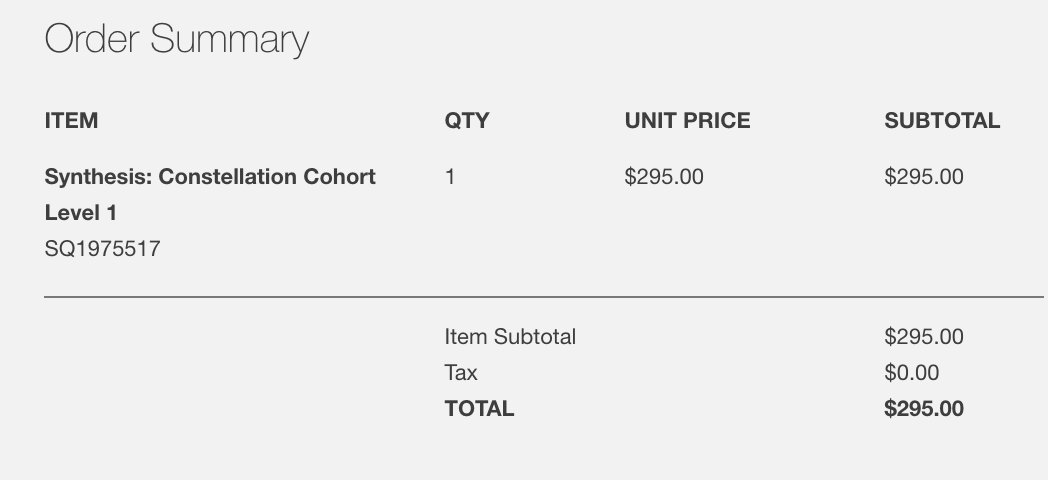Click the Item Subtotal amount $295.00
Screen dimensions: 1048x480
924,337
